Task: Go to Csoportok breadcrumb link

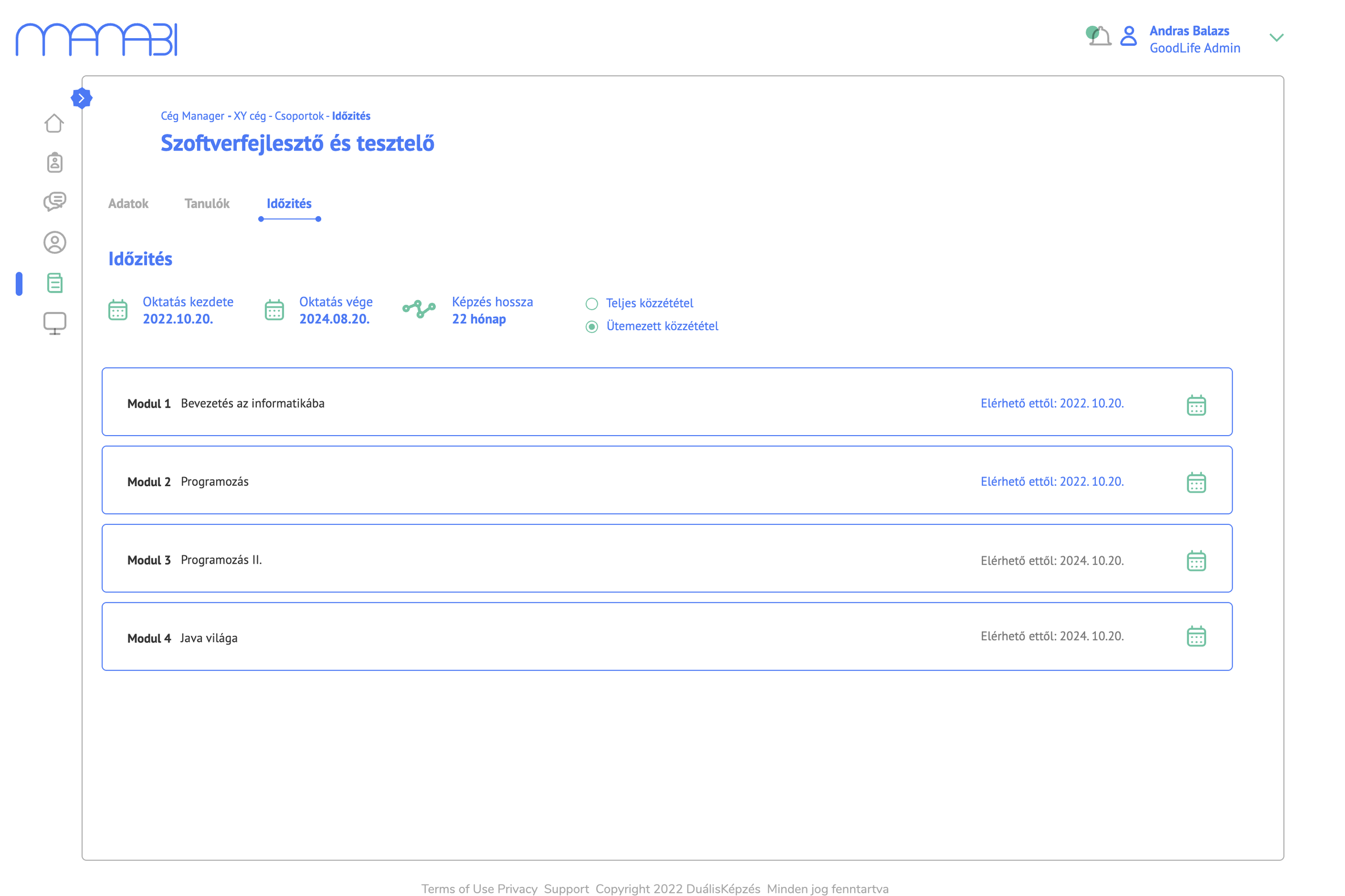Action: [x=299, y=116]
